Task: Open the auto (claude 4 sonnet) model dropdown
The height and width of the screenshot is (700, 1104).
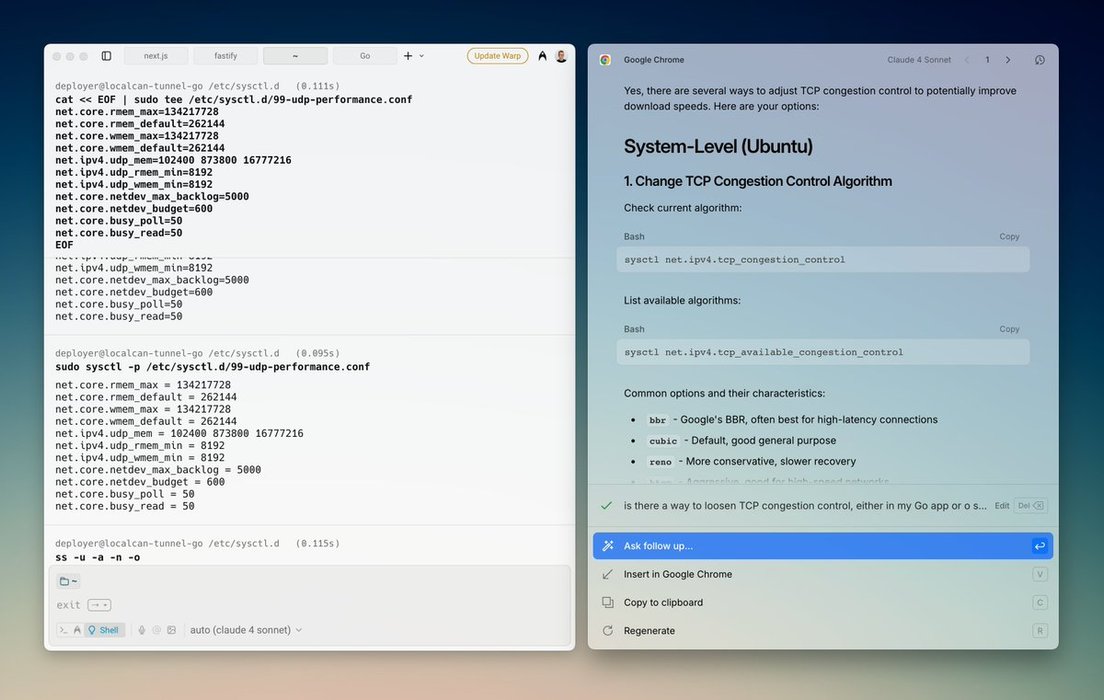Action: [246, 630]
